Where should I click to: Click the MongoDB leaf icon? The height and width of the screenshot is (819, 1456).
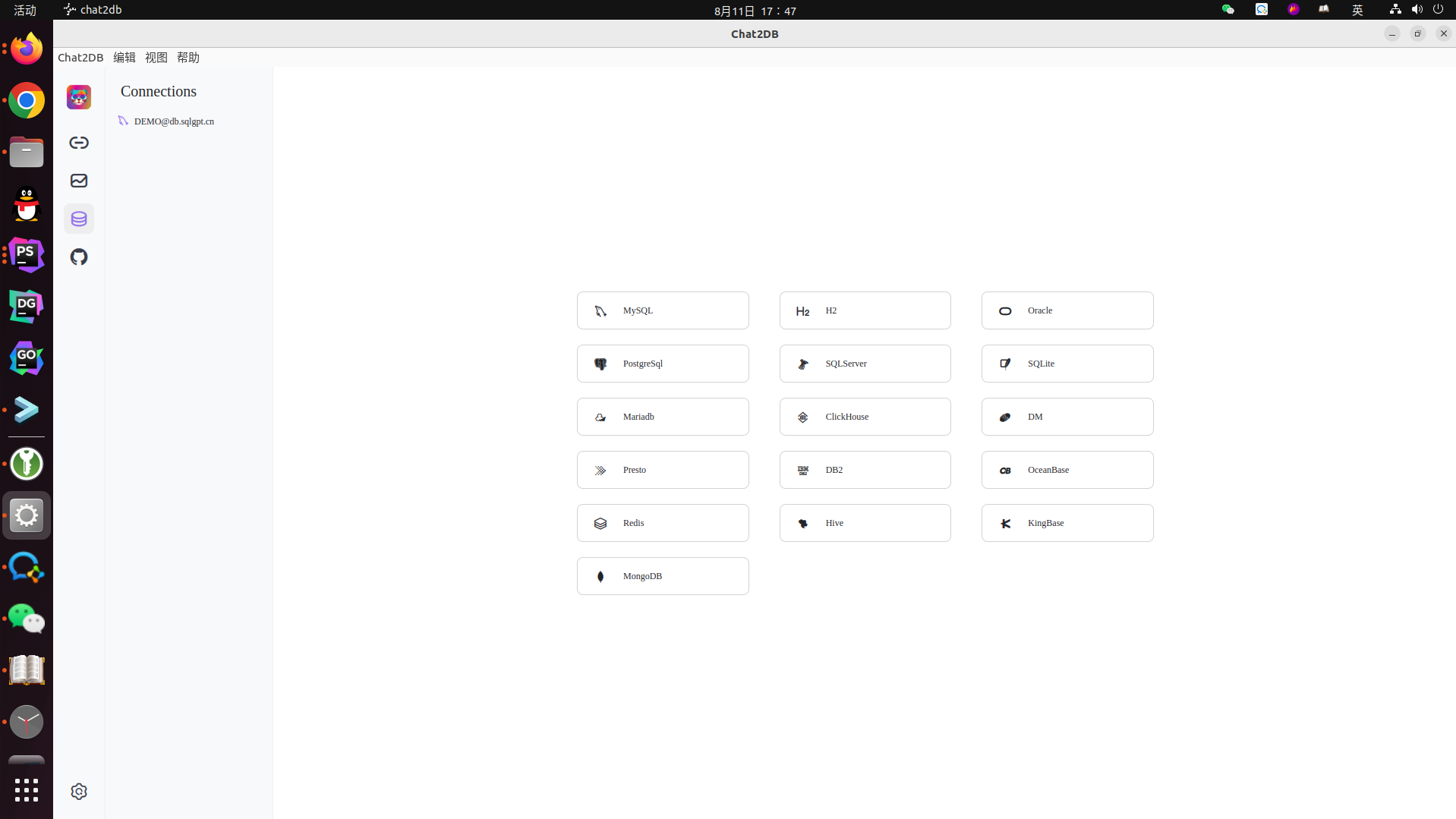coord(600,576)
